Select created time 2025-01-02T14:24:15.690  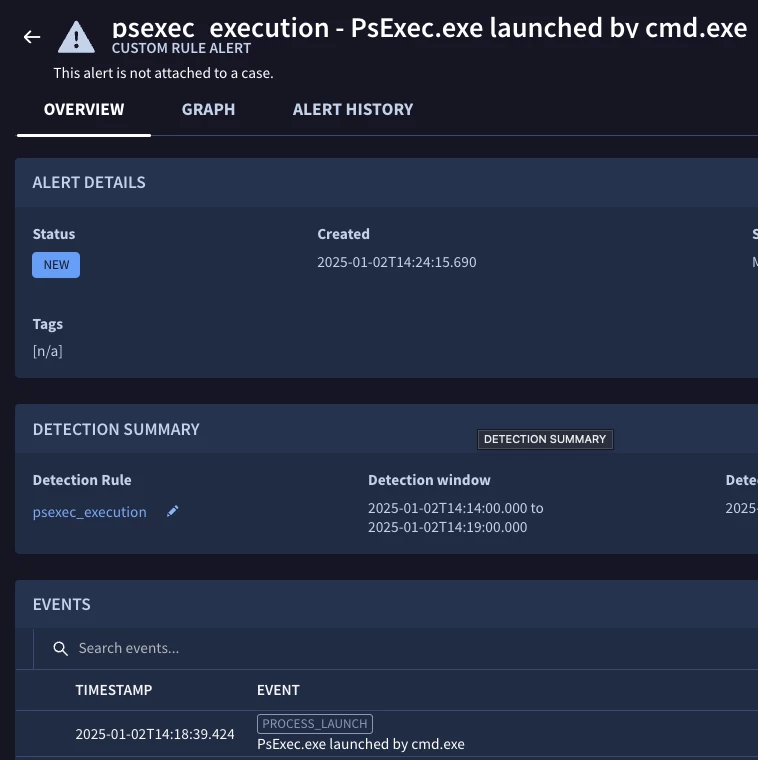pos(397,262)
